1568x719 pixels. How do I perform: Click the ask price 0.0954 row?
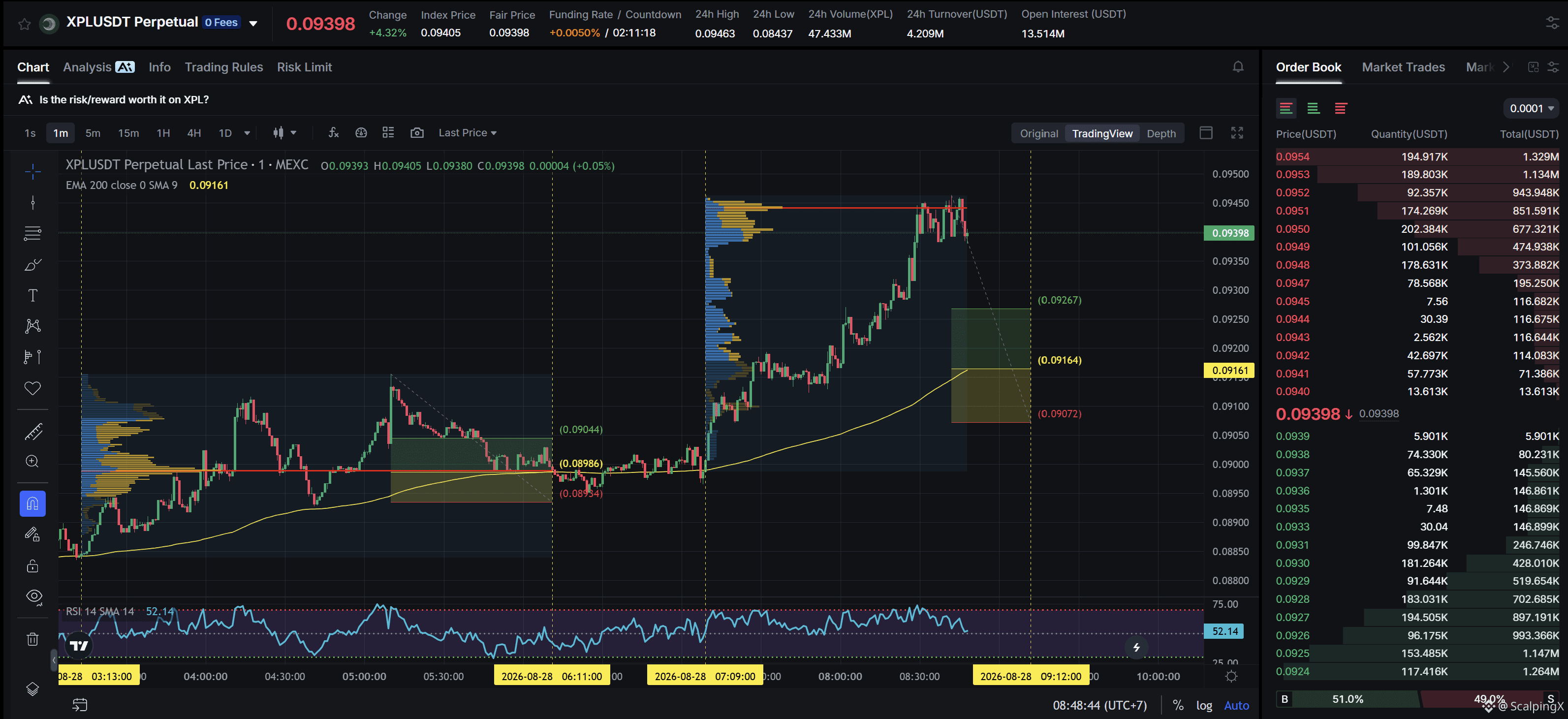pyautogui.click(x=1417, y=156)
